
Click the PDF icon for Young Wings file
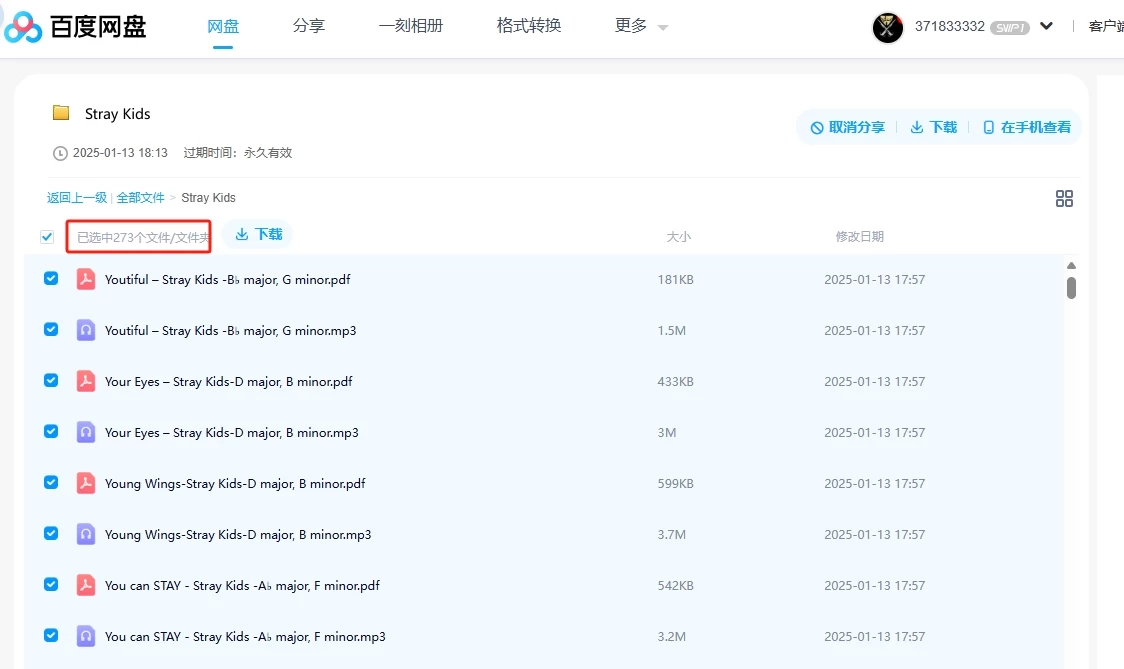(86, 483)
